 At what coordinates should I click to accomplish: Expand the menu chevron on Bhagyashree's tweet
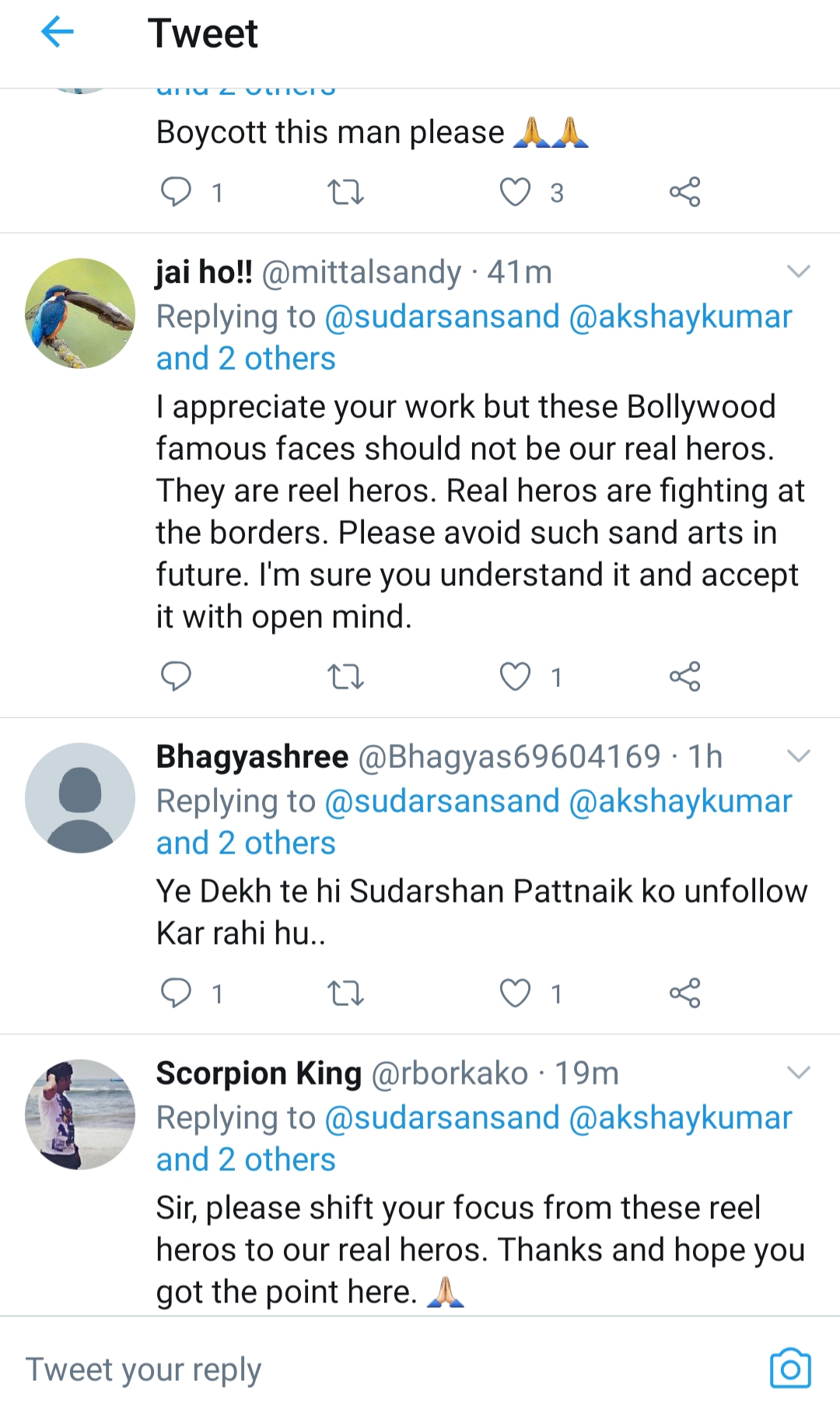point(798,756)
